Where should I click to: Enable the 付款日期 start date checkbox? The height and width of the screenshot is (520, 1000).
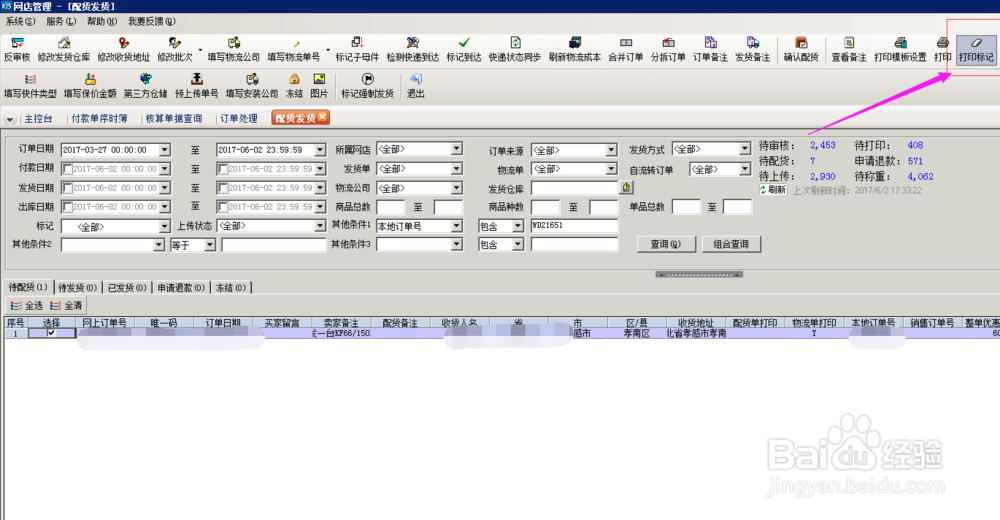click(67, 169)
